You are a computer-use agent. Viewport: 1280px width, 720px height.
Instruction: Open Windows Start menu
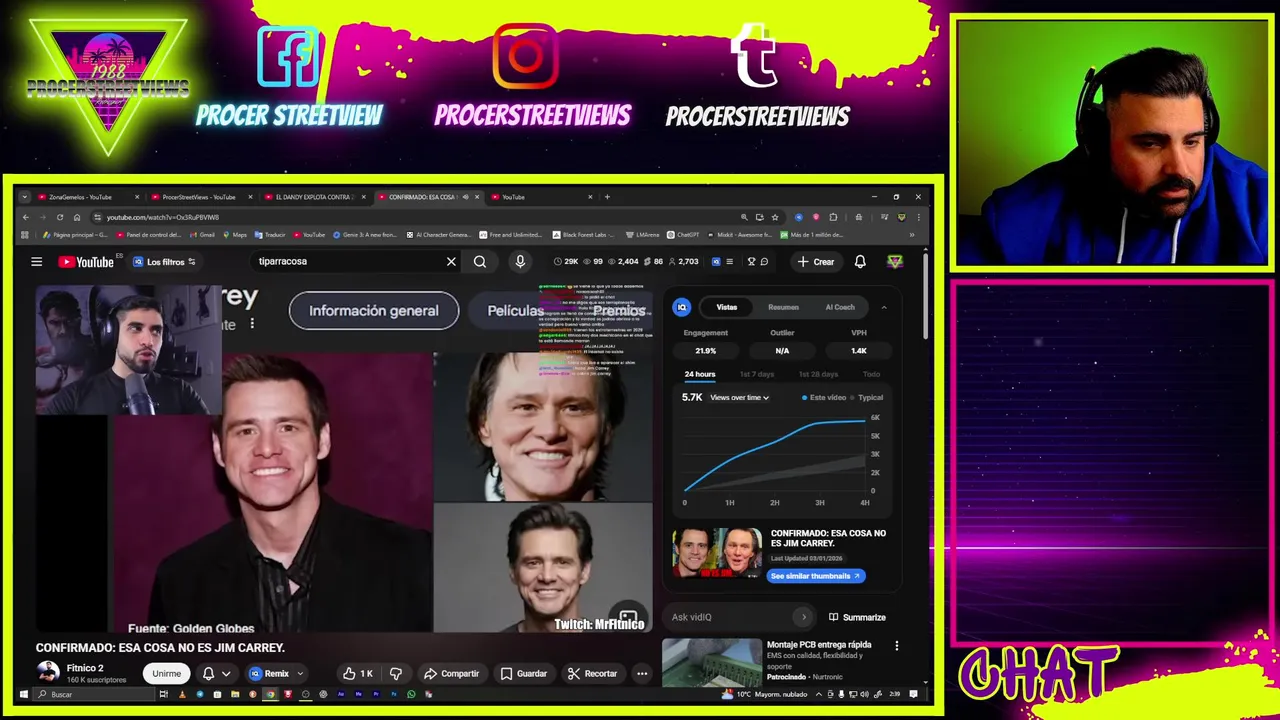25,694
